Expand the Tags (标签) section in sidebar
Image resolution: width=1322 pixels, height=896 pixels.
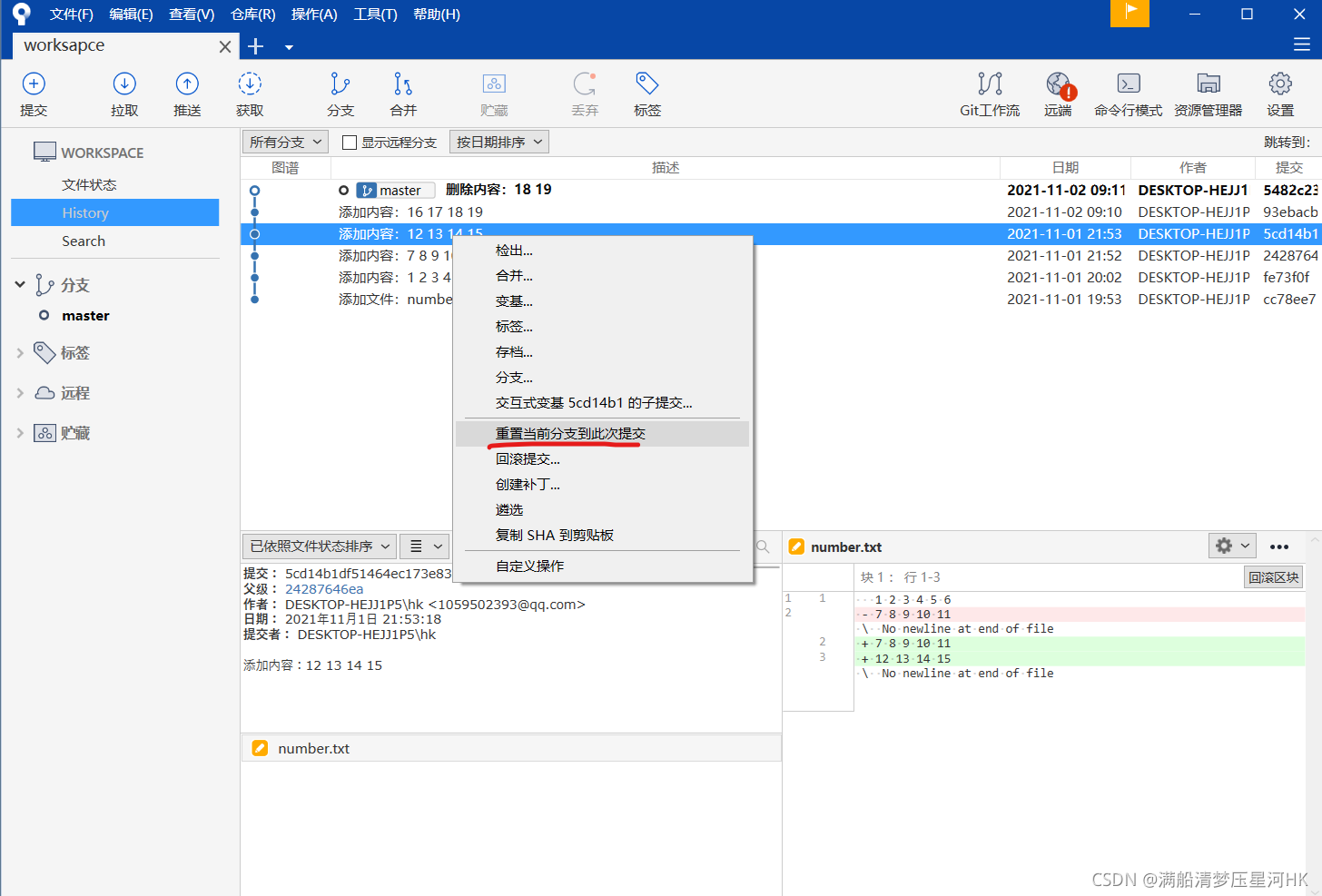20,352
